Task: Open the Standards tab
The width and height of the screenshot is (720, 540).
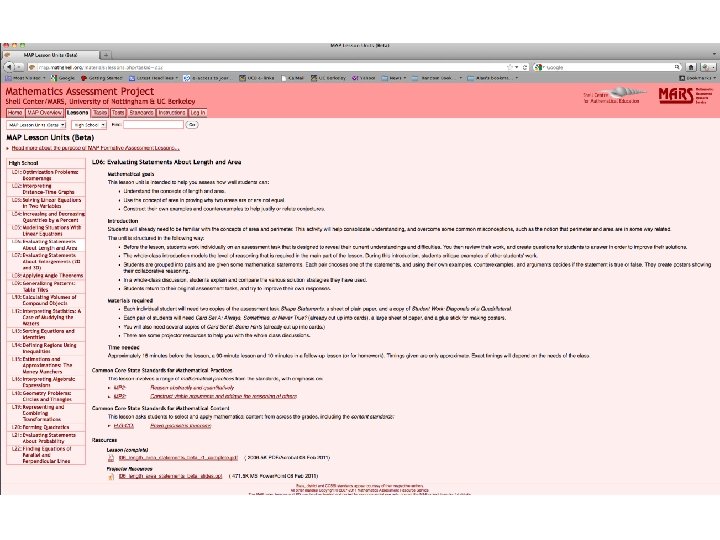Action: pyautogui.click(x=141, y=112)
